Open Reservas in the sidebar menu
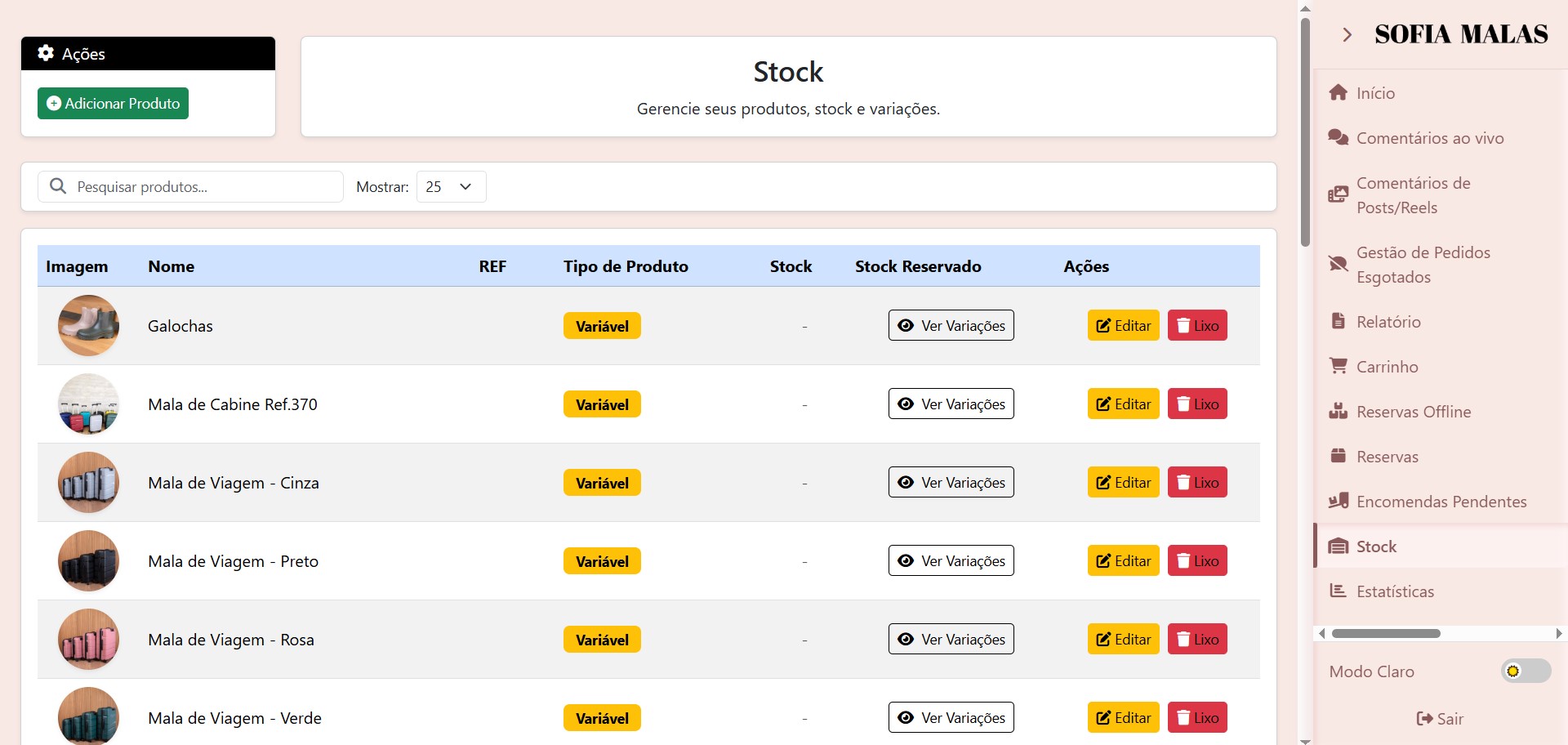 pos(1387,456)
